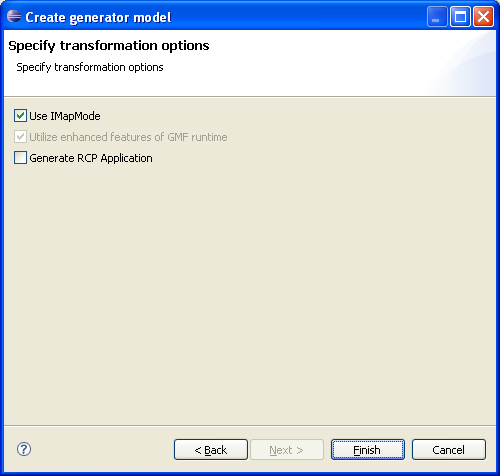The width and height of the screenshot is (500, 476).
Task: Click the bold Specify transformation options heading
Action: tap(109, 46)
